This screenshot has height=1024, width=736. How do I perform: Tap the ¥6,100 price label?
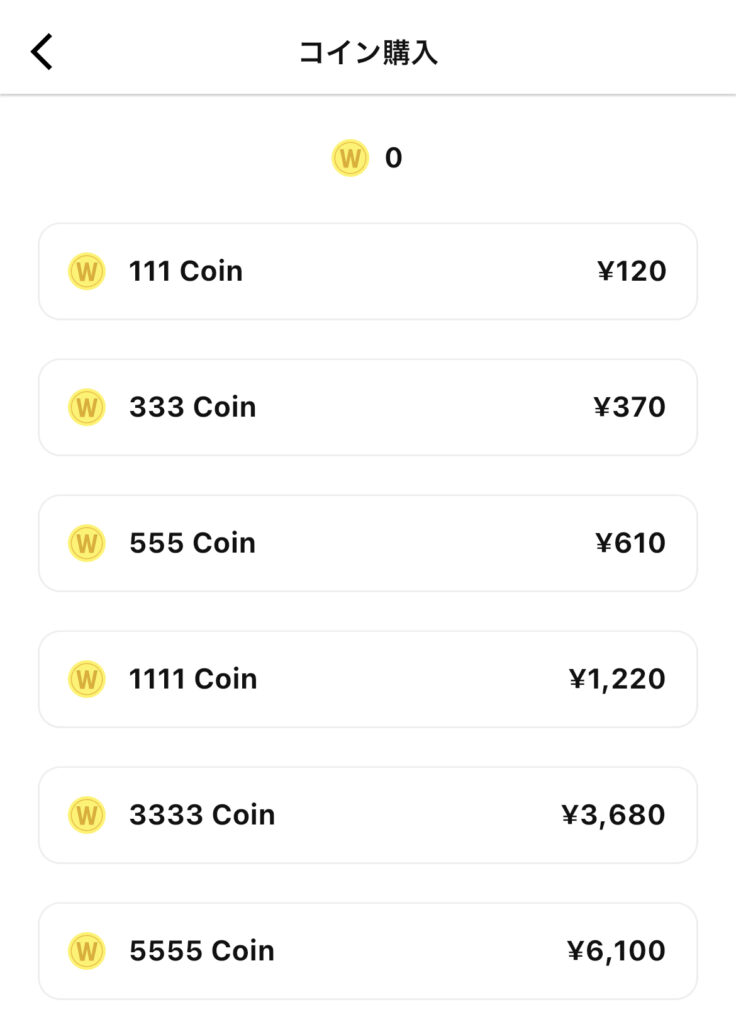coord(616,951)
